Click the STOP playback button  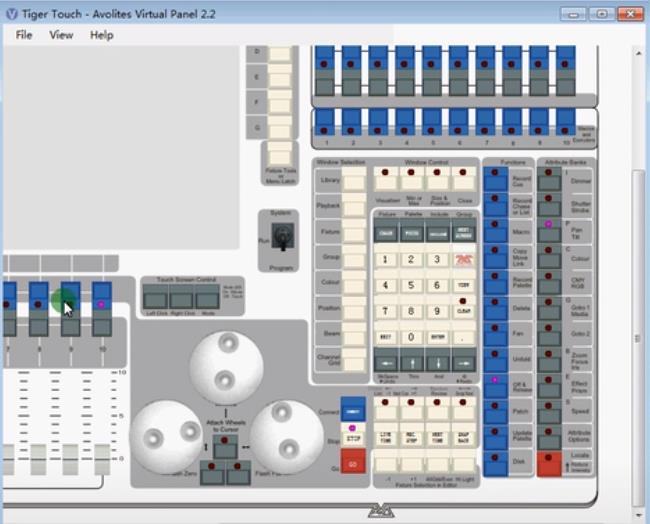tap(353, 434)
